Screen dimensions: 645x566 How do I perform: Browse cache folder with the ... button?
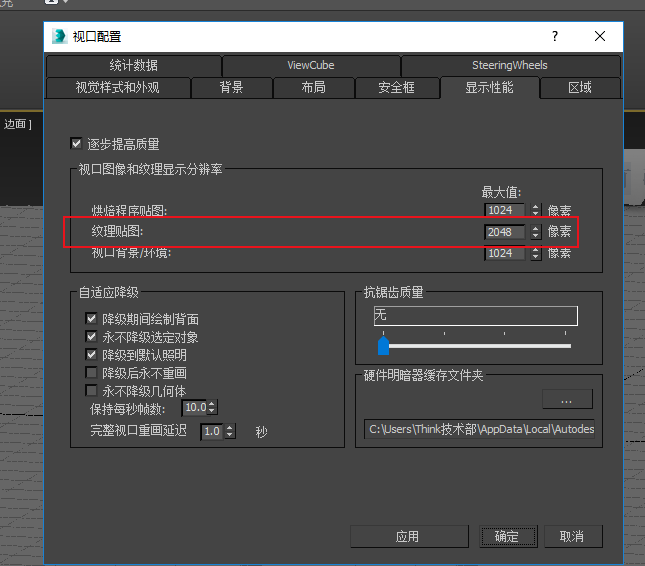[567, 399]
